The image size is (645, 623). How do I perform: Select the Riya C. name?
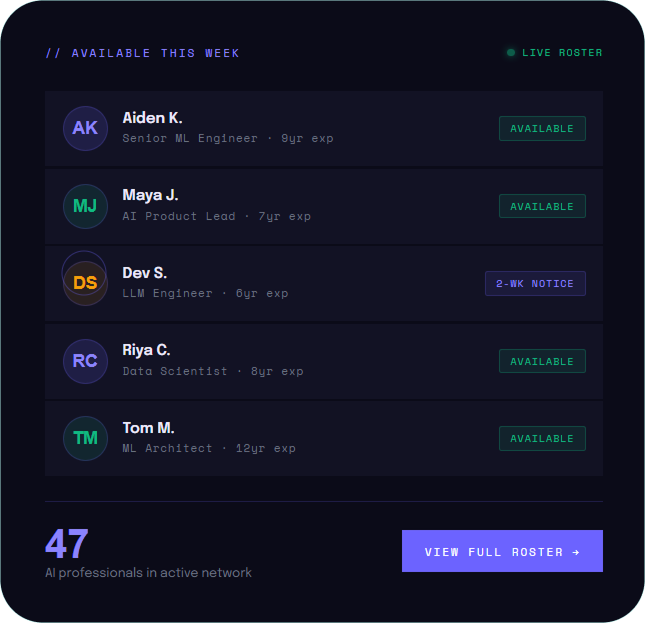coord(146,350)
